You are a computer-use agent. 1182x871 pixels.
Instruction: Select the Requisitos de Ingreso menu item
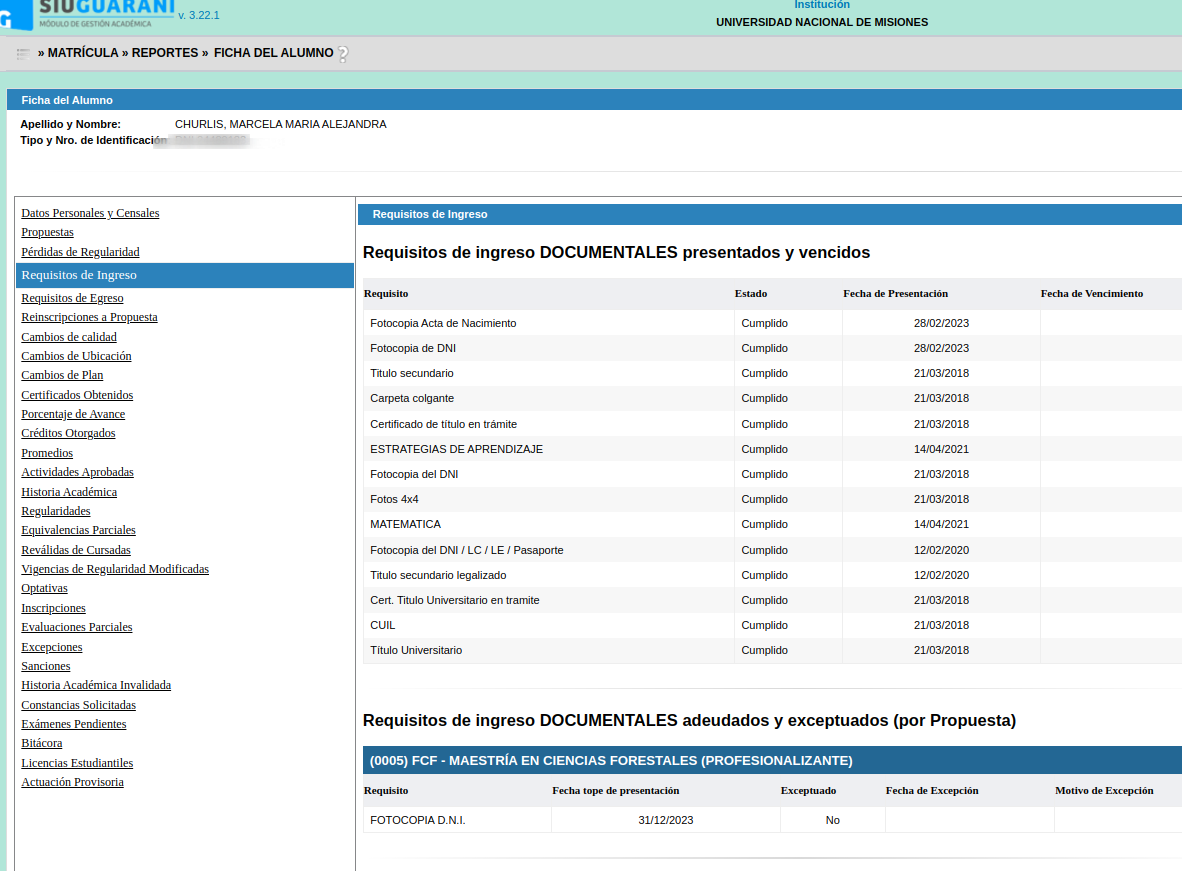click(x=185, y=275)
